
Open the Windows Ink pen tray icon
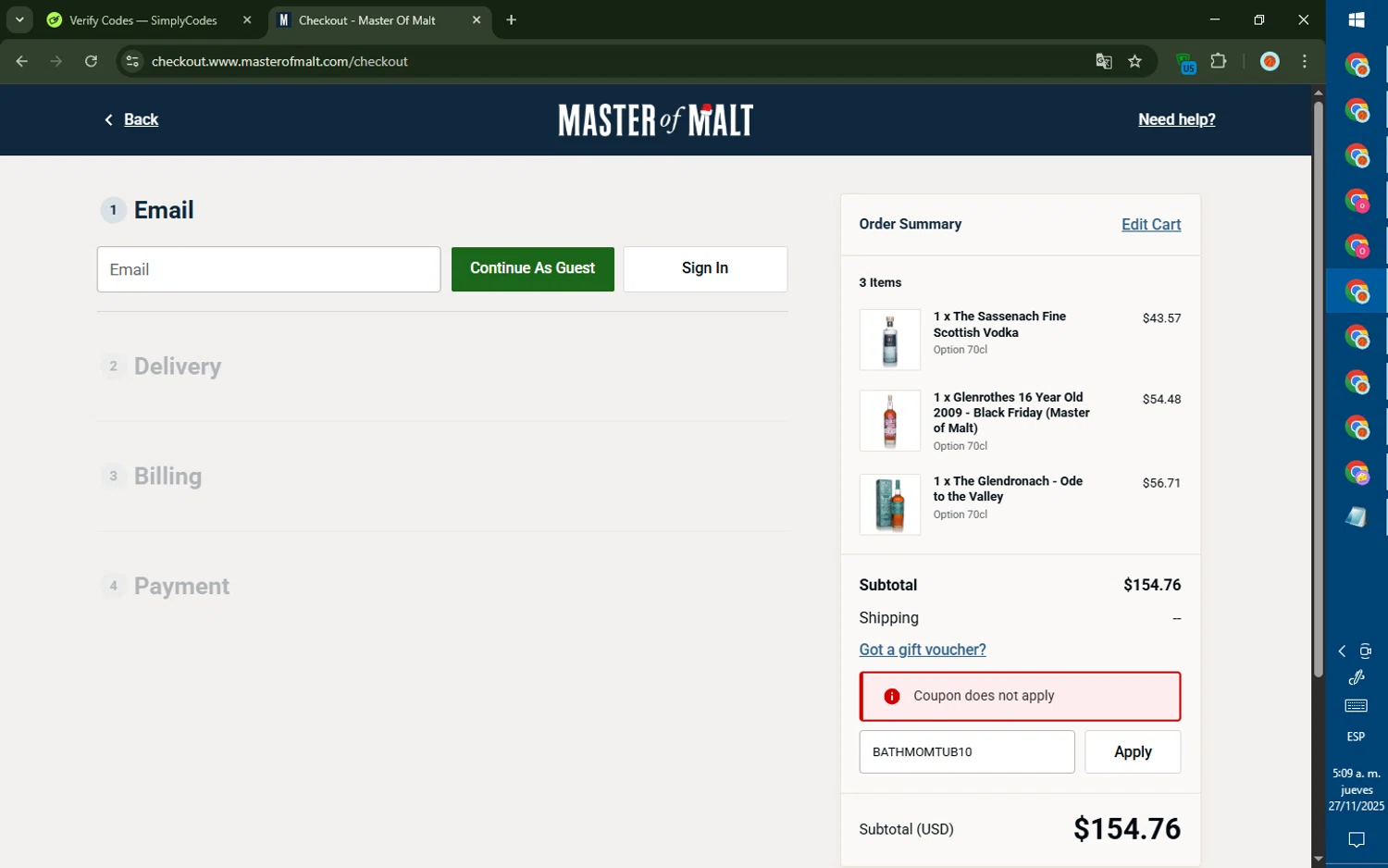tap(1357, 677)
